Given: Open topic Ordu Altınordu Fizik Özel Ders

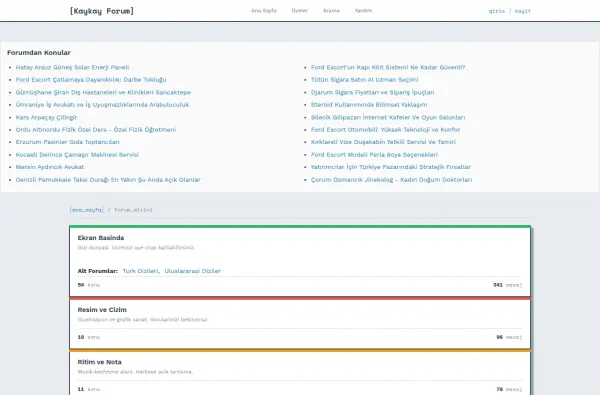Looking at the screenshot, I should [96, 130].
